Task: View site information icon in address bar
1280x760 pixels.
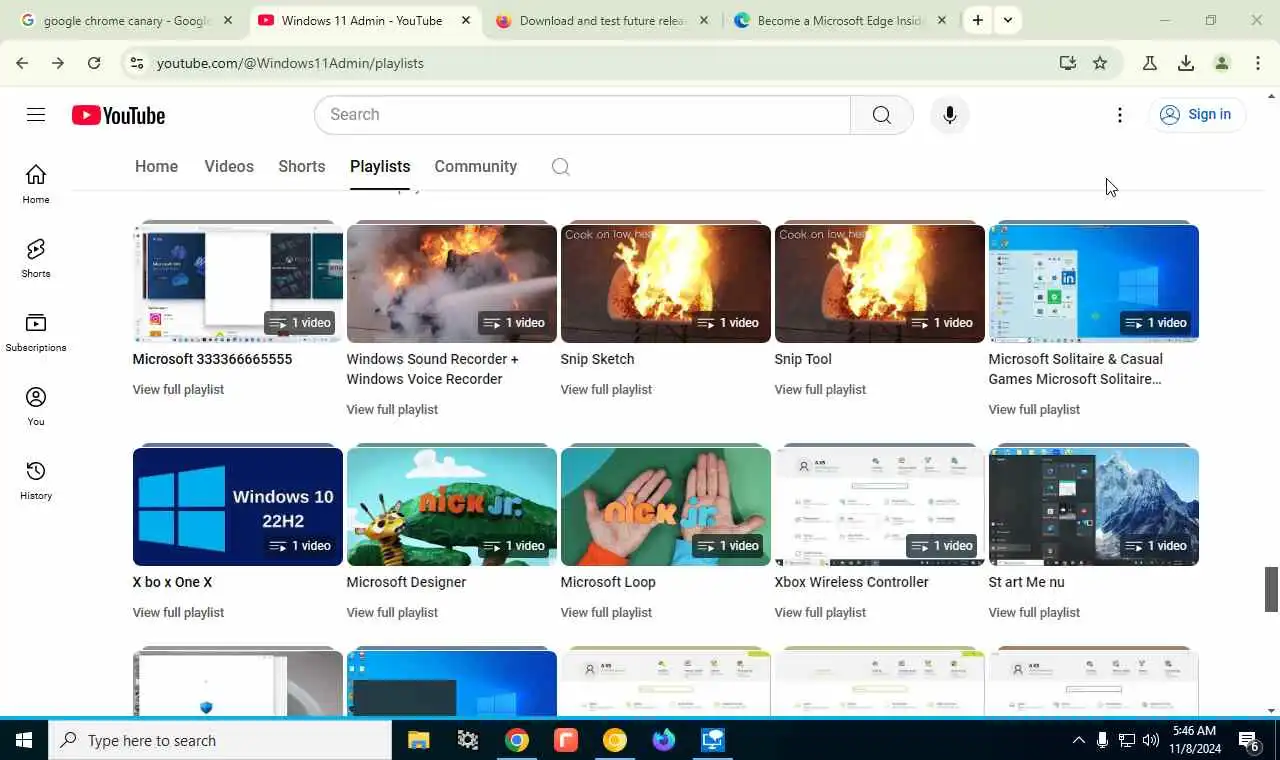Action: point(137,63)
